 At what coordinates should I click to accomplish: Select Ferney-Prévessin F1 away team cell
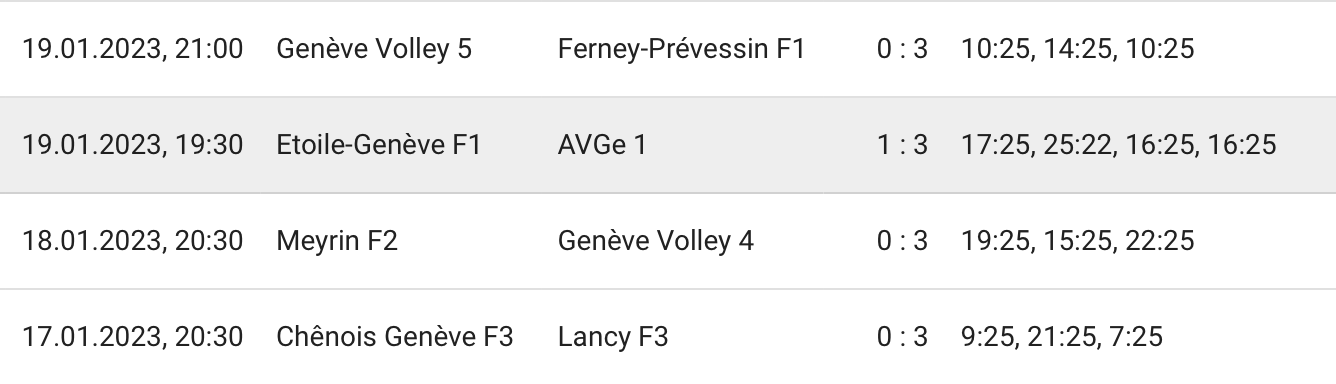click(681, 48)
